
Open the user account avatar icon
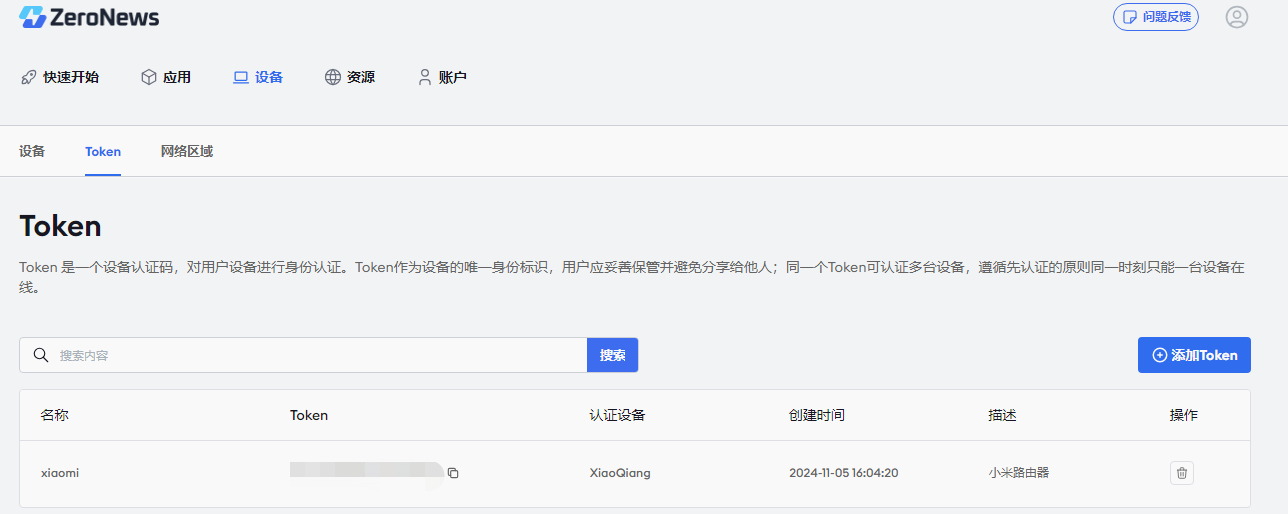click(1237, 17)
